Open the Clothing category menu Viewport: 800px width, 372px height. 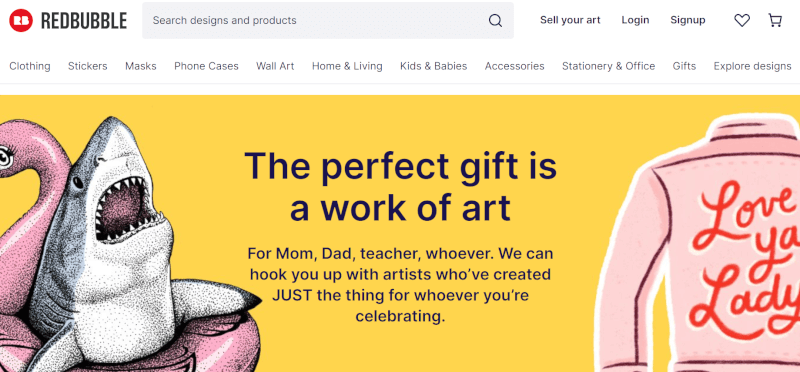30,66
